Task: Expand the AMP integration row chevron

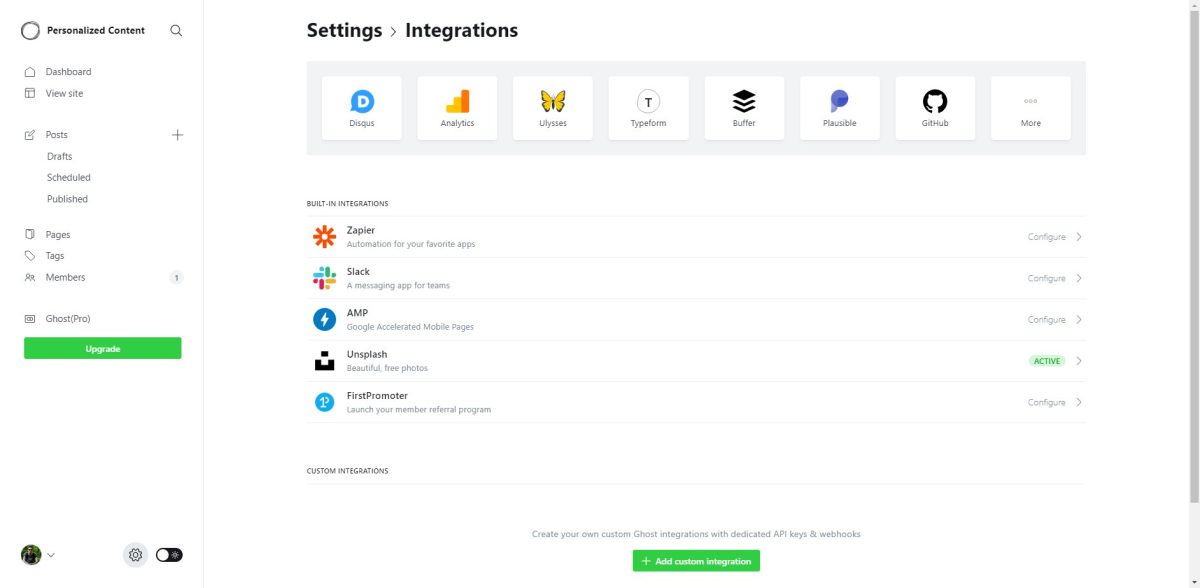Action: click(1079, 319)
